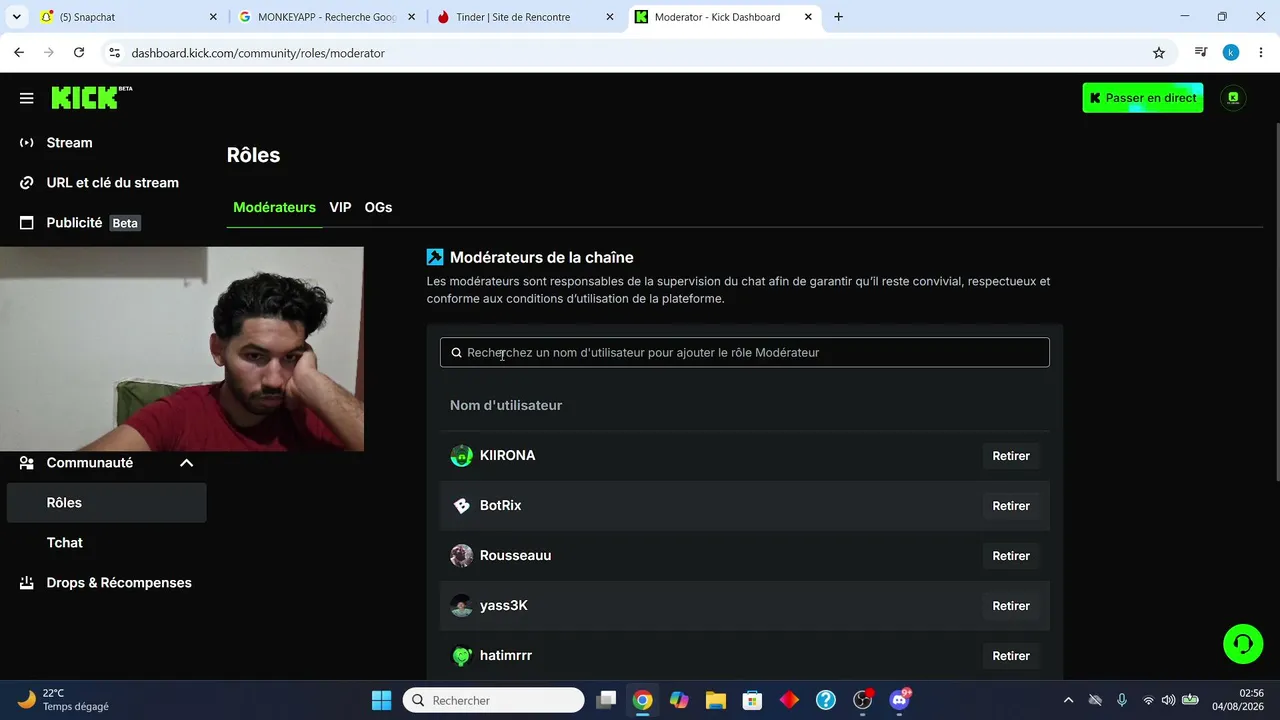Open the Windows Start menu
This screenshot has height=720, width=1280.
[x=381, y=700]
